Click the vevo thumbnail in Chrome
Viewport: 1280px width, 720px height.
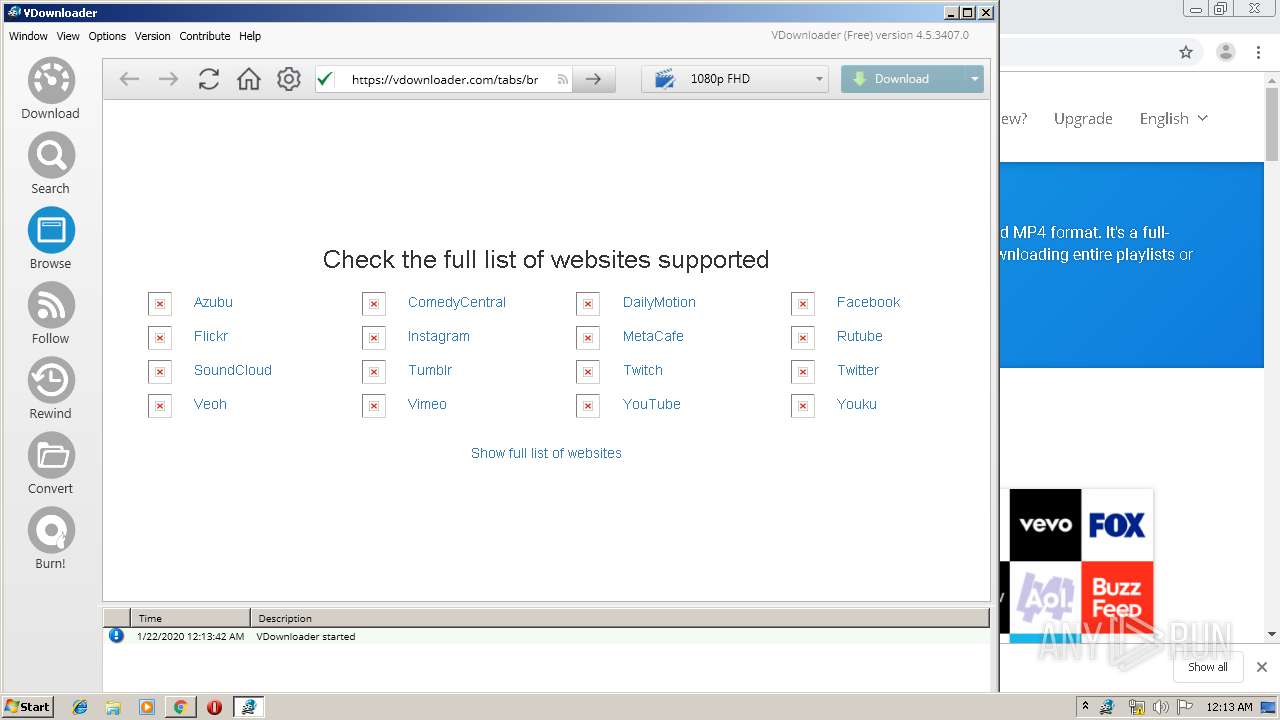1045,525
